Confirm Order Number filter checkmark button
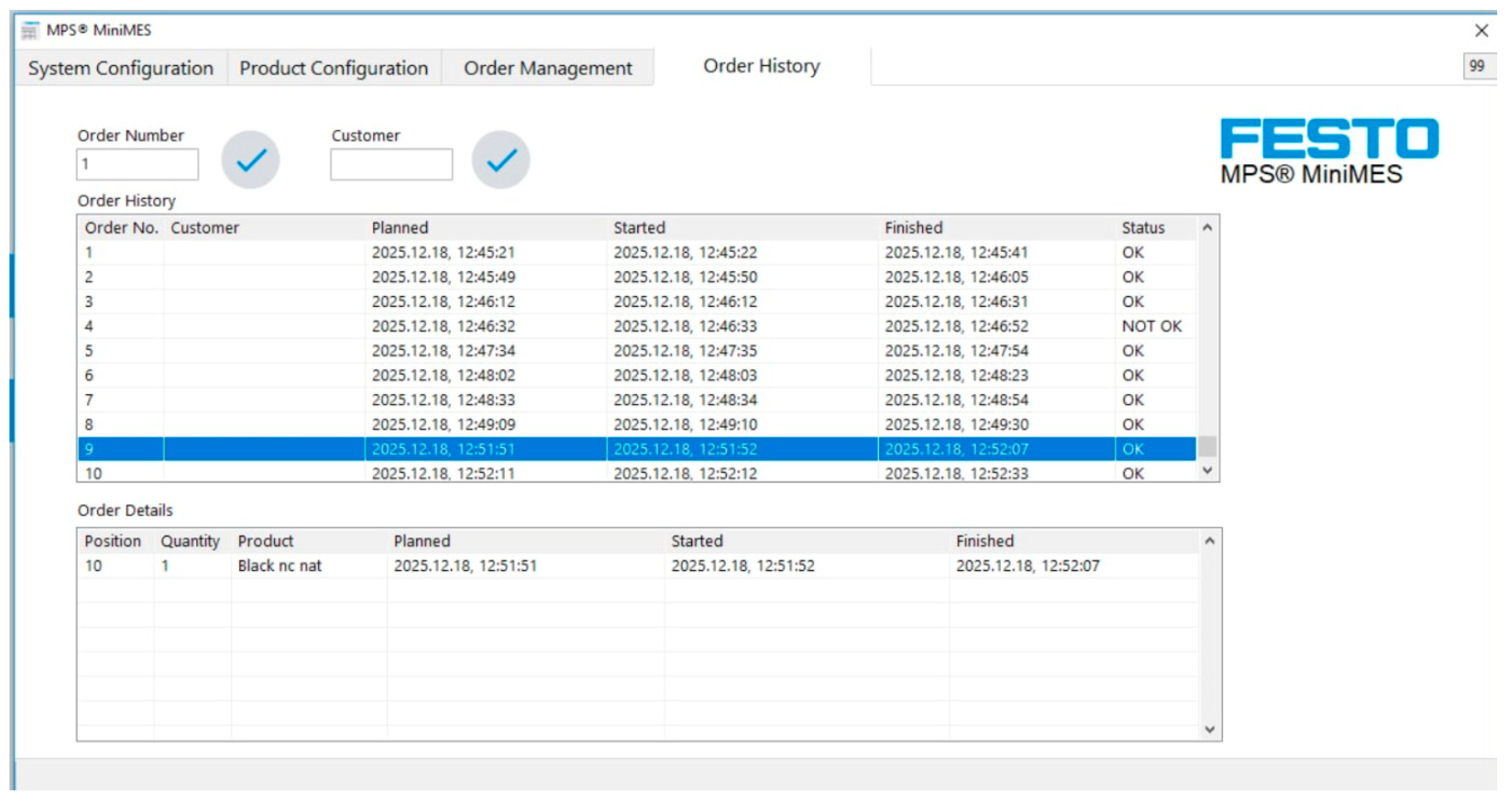The height and width of the screenshot is (802, 1512). pos(251,160)
